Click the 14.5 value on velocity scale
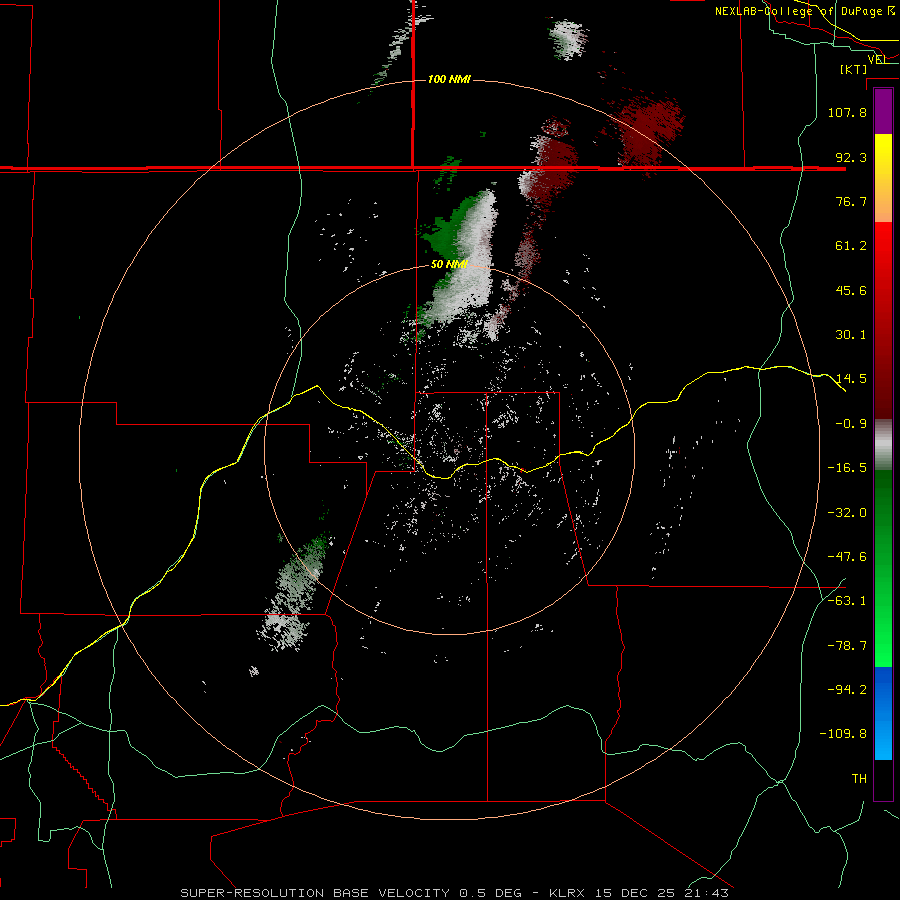 tap(851, 379)
